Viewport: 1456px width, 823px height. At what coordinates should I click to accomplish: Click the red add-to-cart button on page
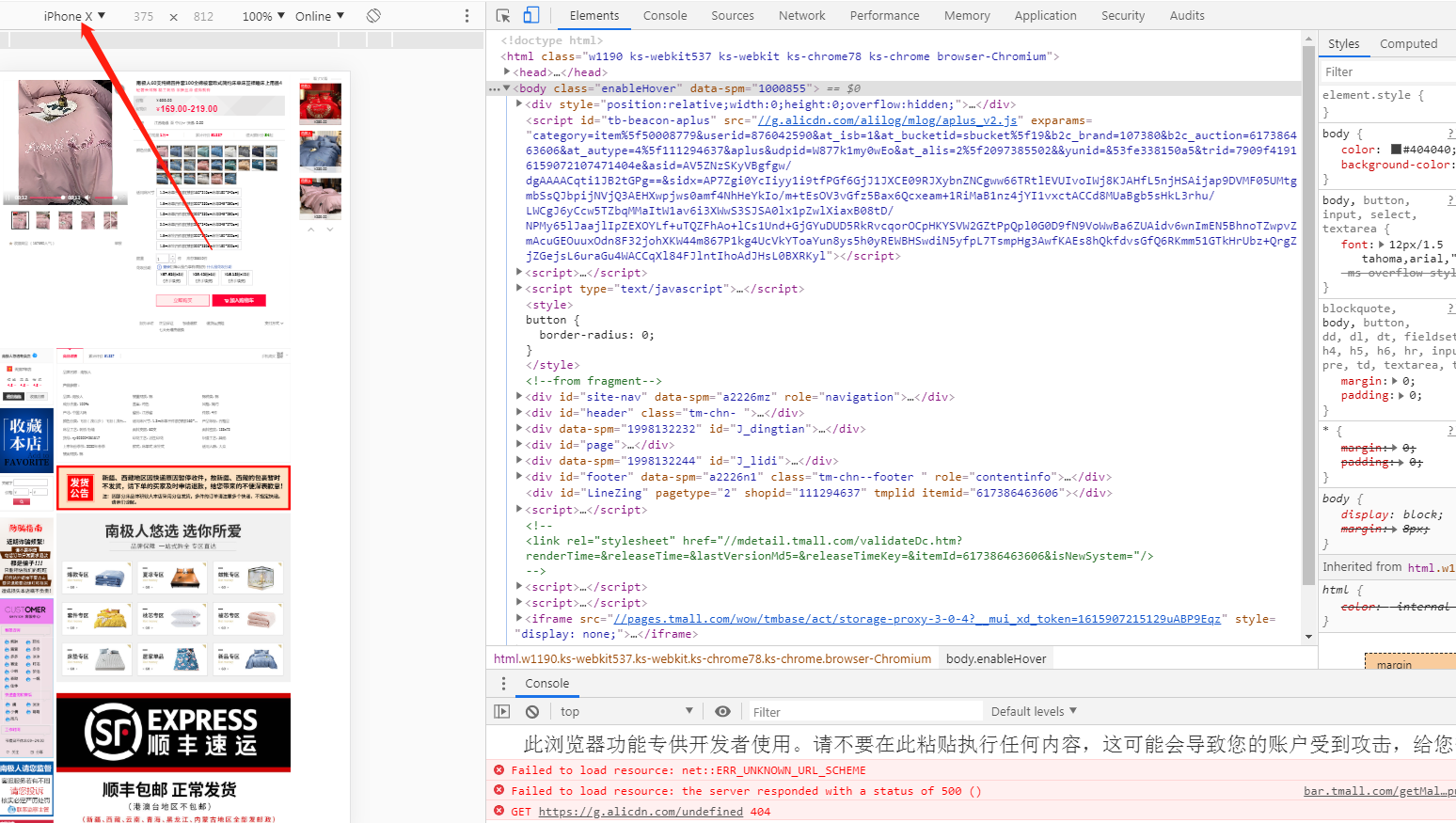[x=239, y=301]
